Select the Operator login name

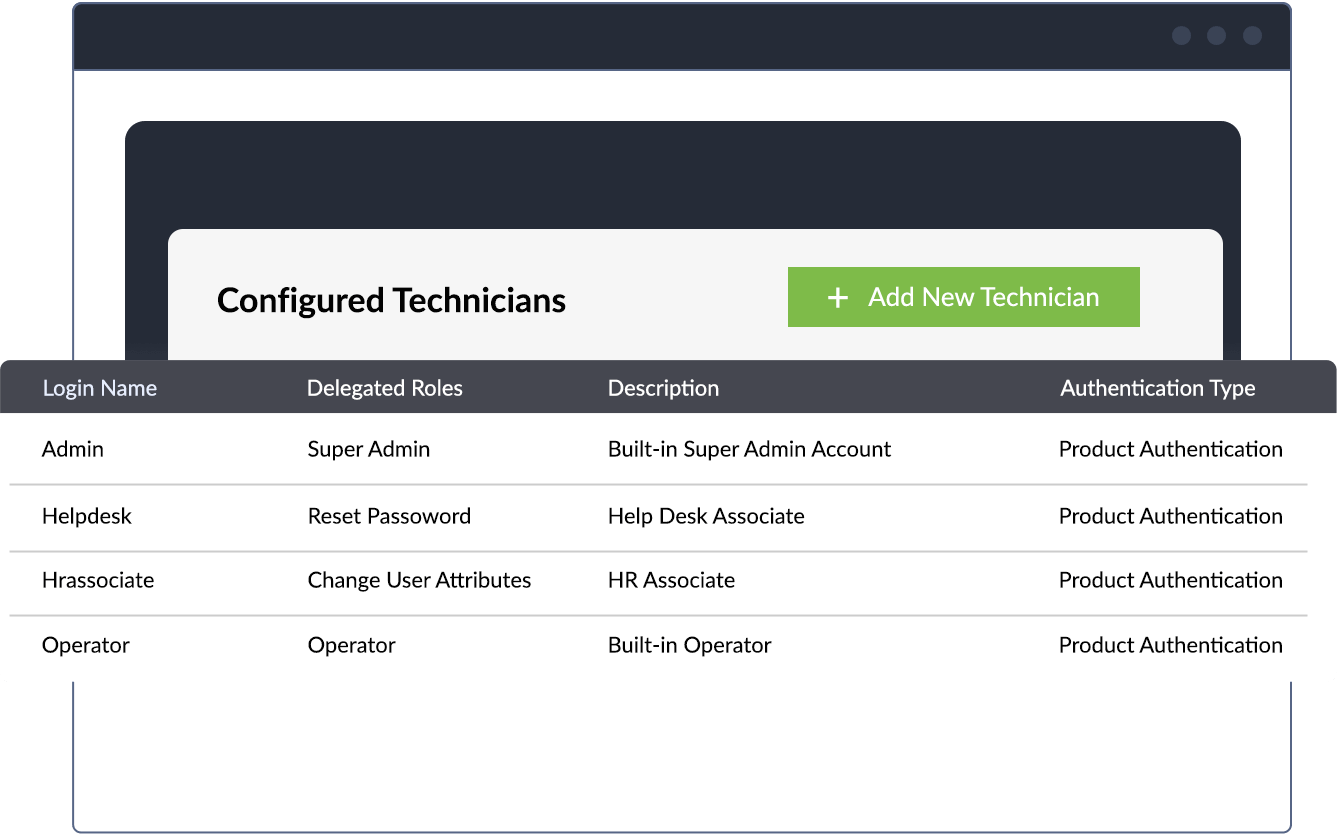86,645
